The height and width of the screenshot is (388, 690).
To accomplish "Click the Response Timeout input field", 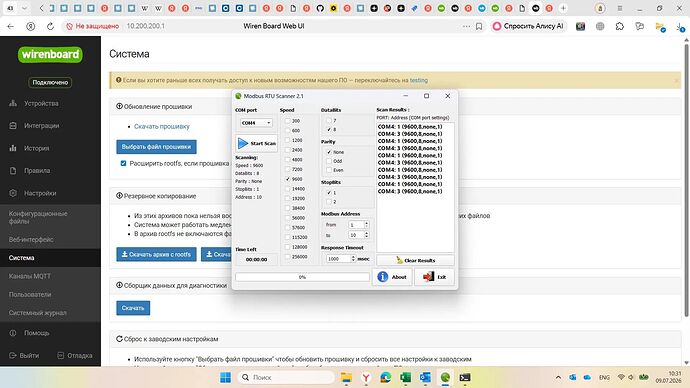I will 338,259.
